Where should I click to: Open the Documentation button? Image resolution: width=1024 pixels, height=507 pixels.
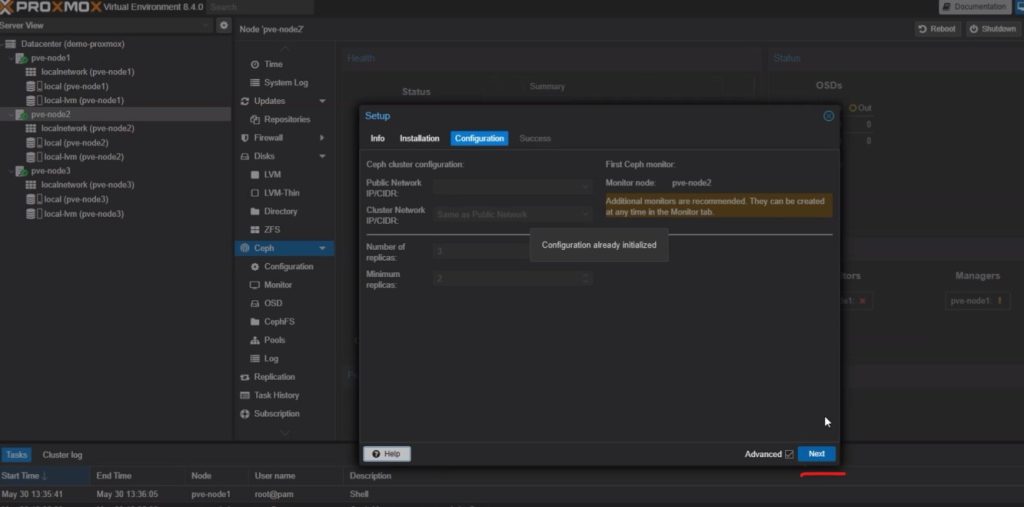974,7
